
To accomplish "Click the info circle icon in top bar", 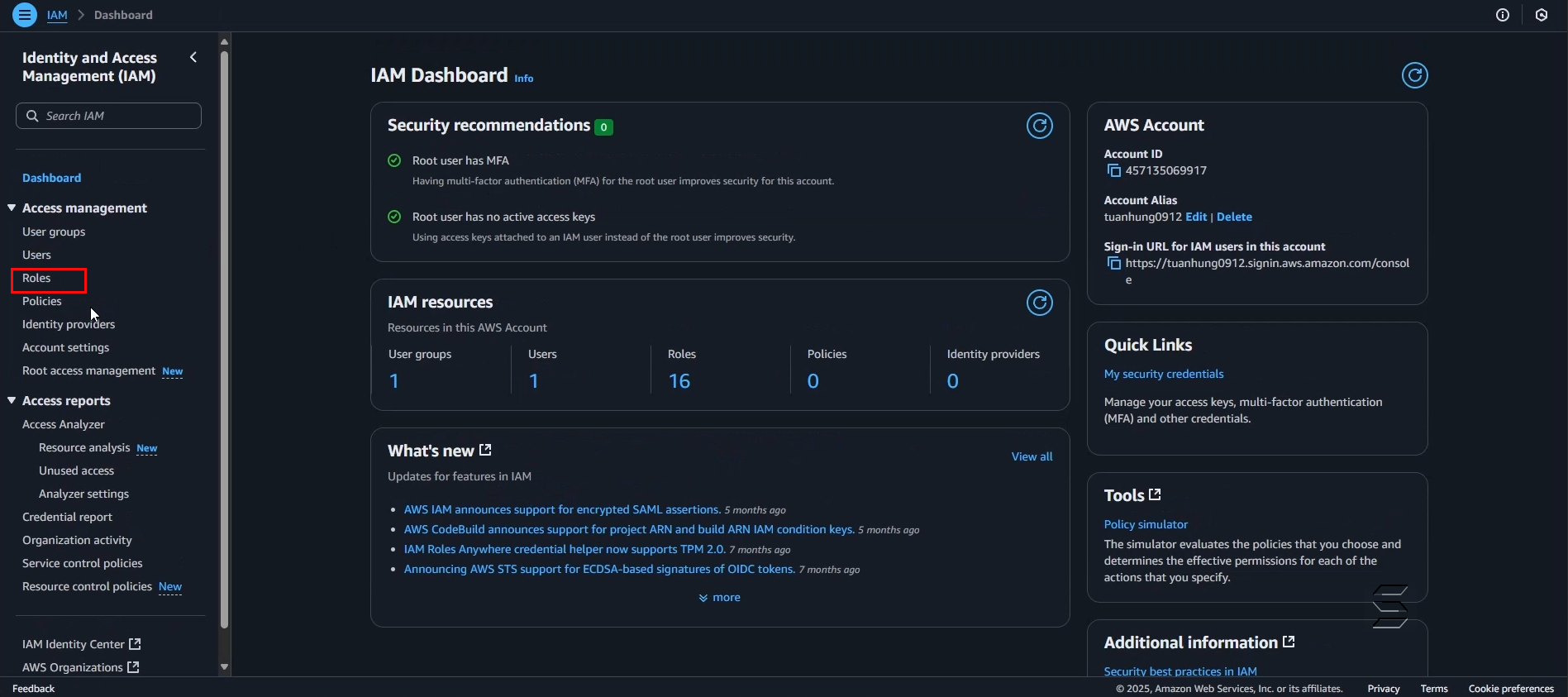I will click(1503, 15).
